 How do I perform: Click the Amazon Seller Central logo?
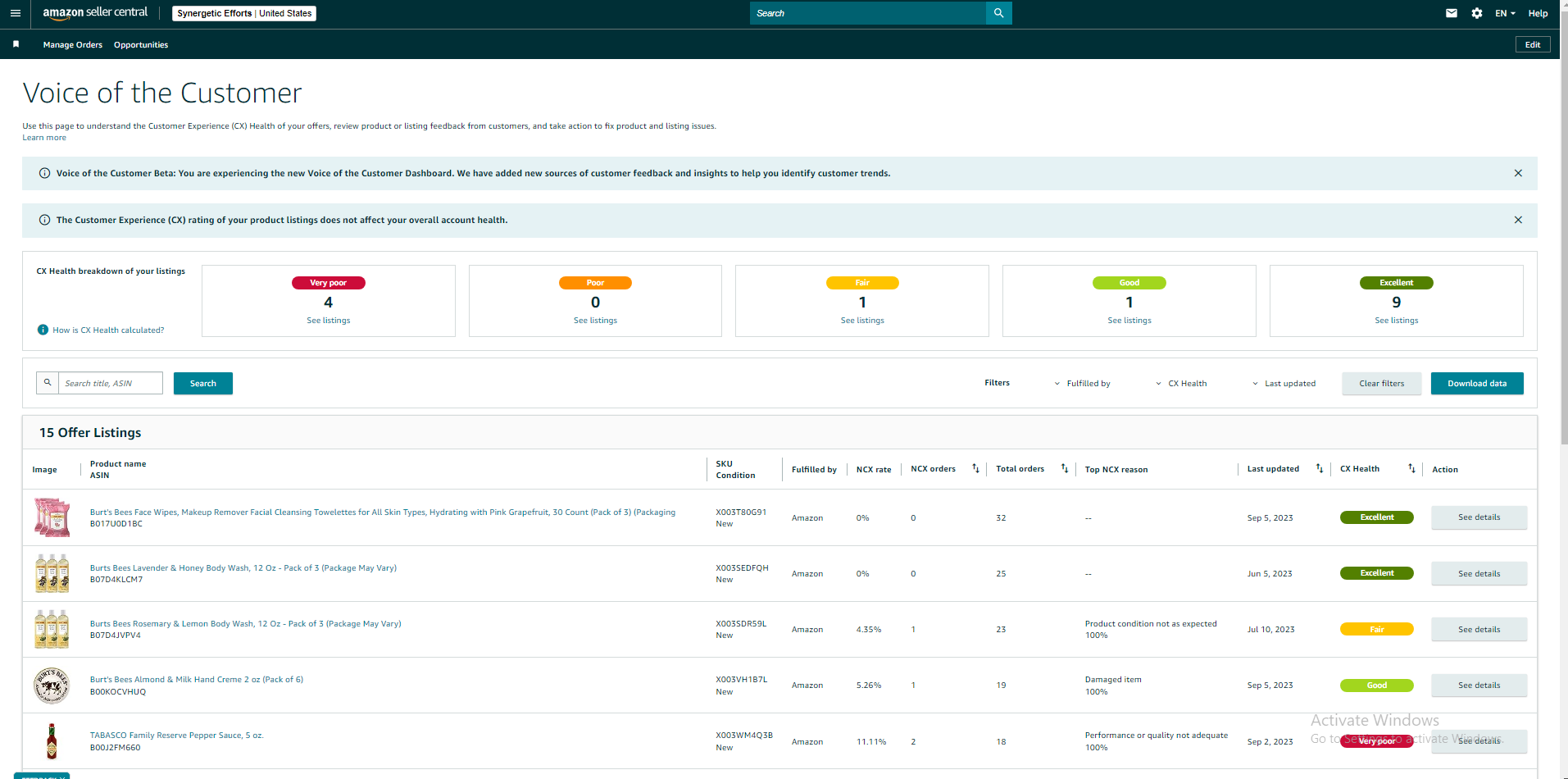tap(95, 13)
